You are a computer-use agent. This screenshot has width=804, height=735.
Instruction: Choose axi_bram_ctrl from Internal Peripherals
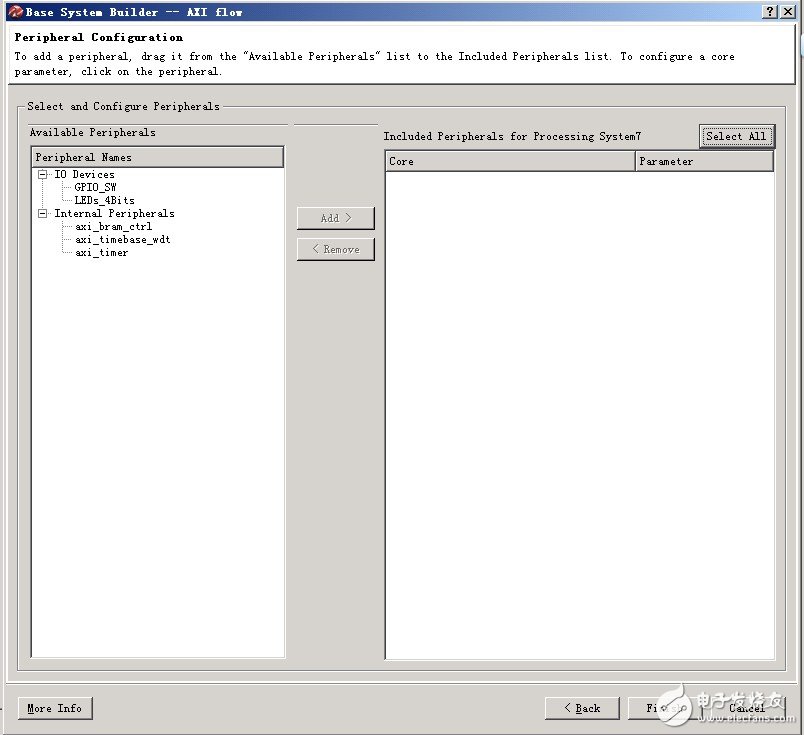[113, 226]
